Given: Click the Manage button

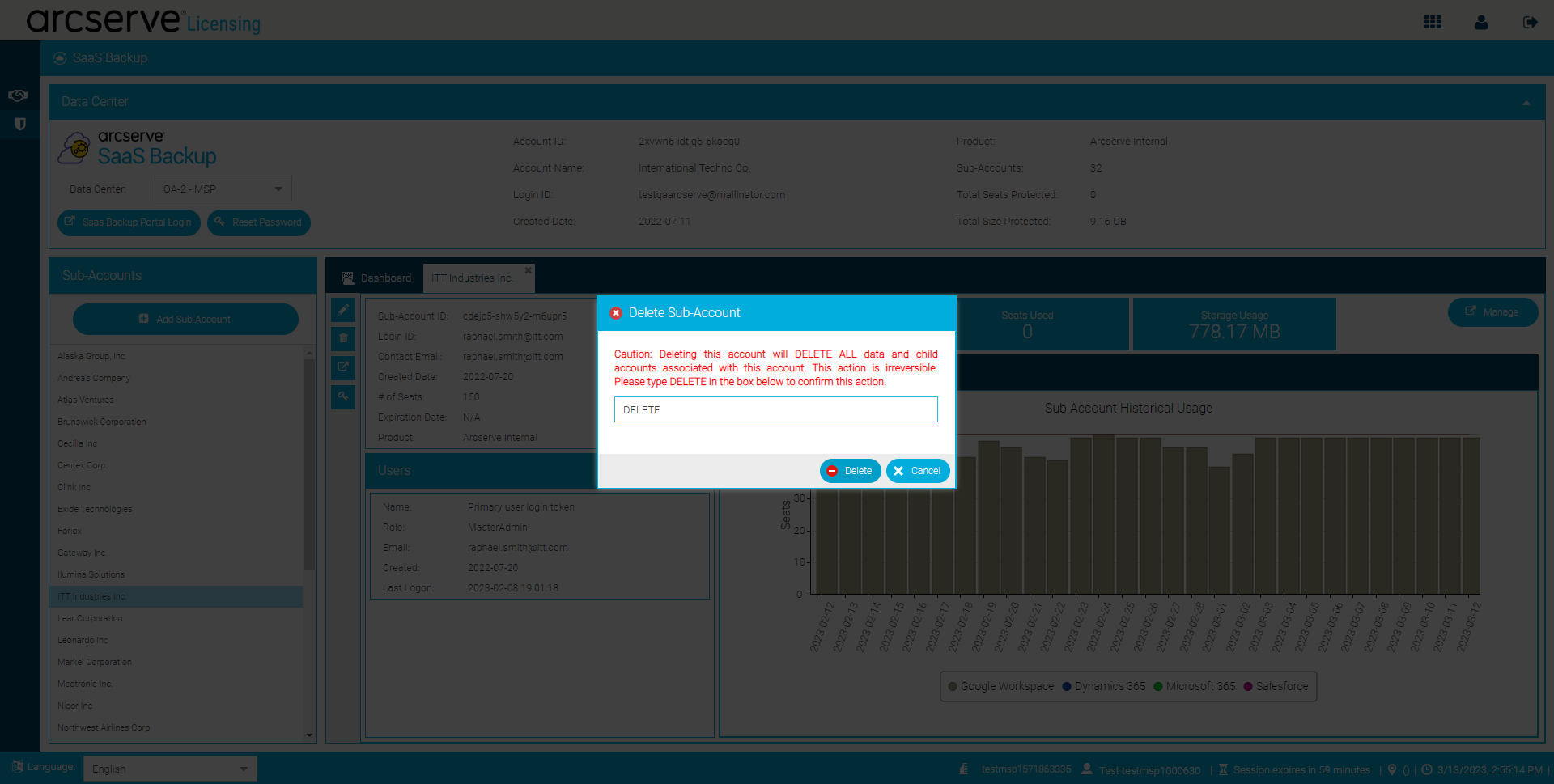Looking at the screenshot, I should (1492, 312).
